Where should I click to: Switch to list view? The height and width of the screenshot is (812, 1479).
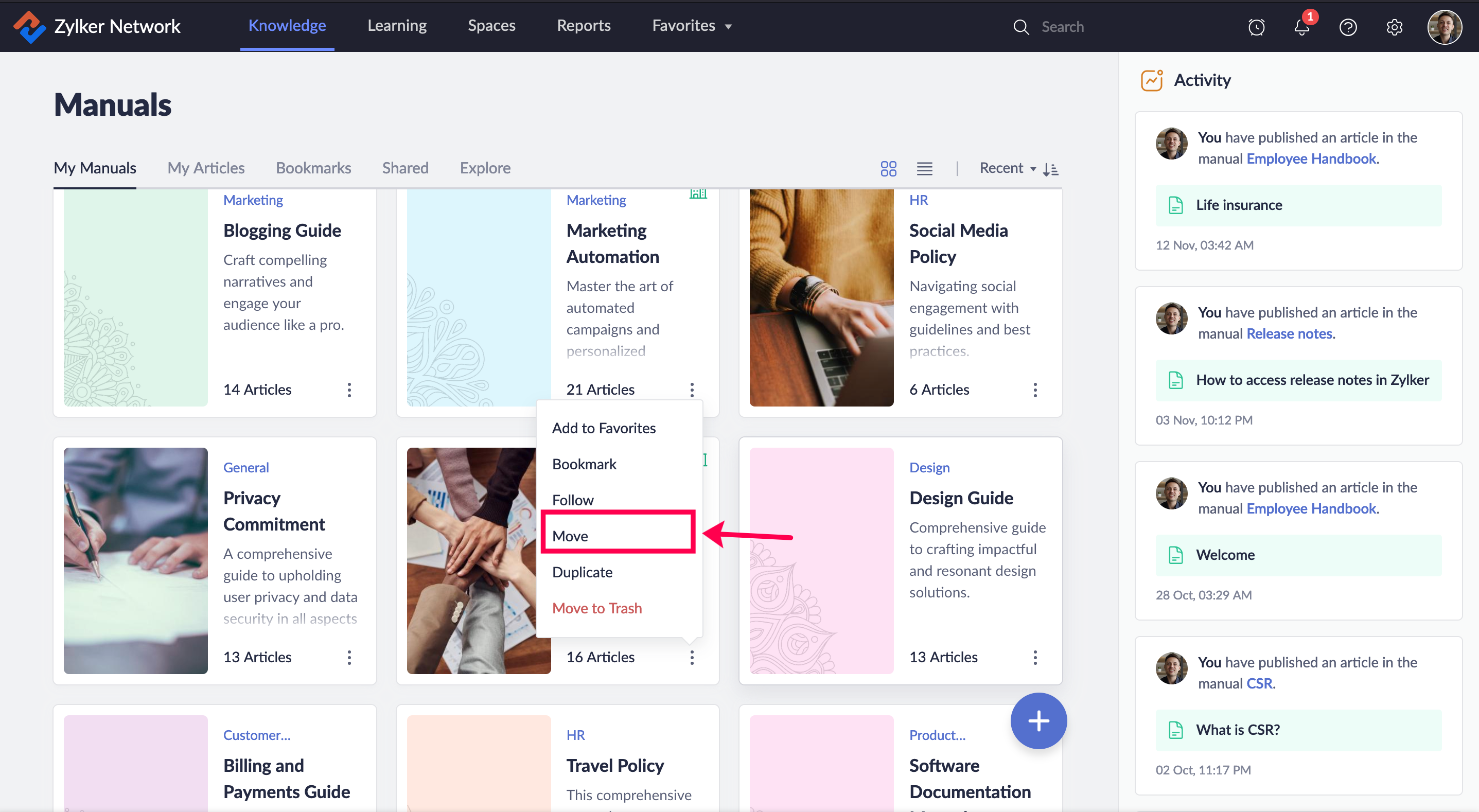tap(924, 168)
